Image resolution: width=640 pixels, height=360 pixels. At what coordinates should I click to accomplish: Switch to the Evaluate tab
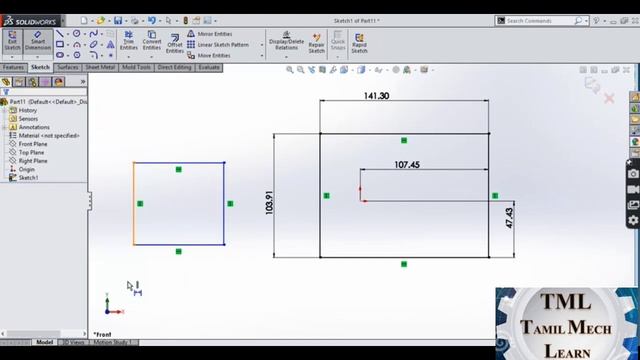[x=209, y=67]
